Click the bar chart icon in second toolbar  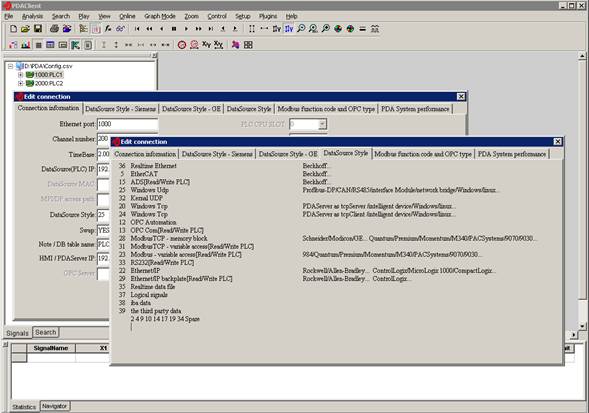[26, 45]
